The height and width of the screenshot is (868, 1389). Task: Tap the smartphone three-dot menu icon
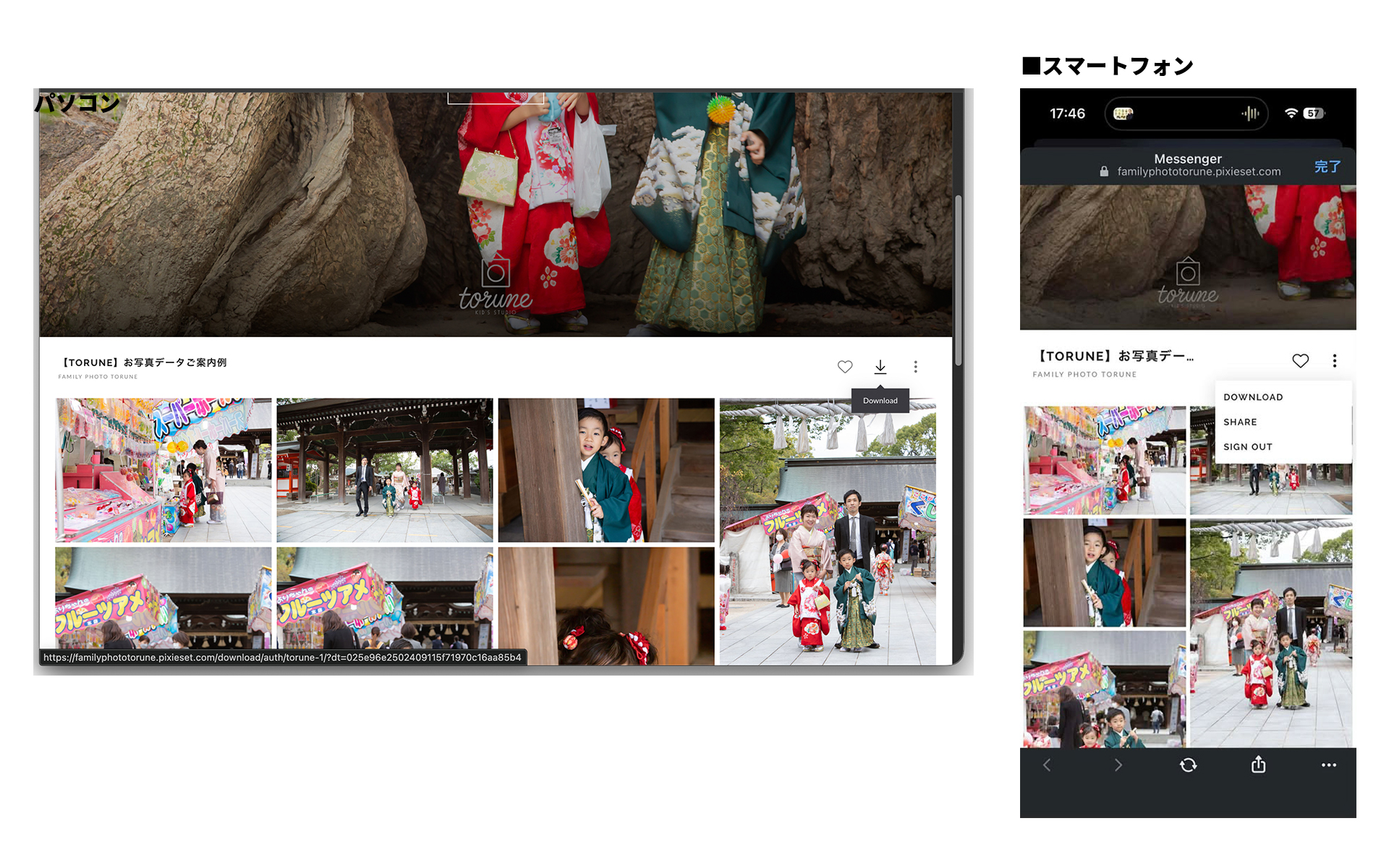(x=1334, y=360)
